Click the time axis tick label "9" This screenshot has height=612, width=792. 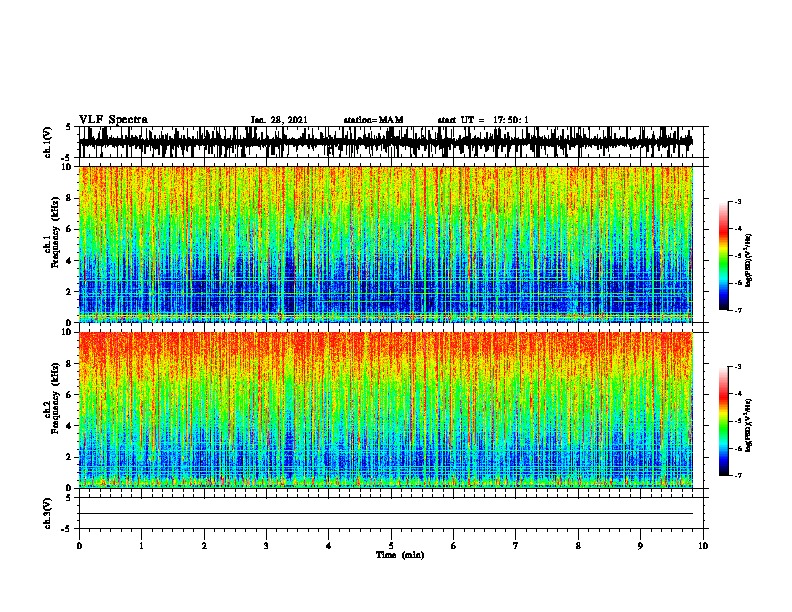[x=640, y=546]
